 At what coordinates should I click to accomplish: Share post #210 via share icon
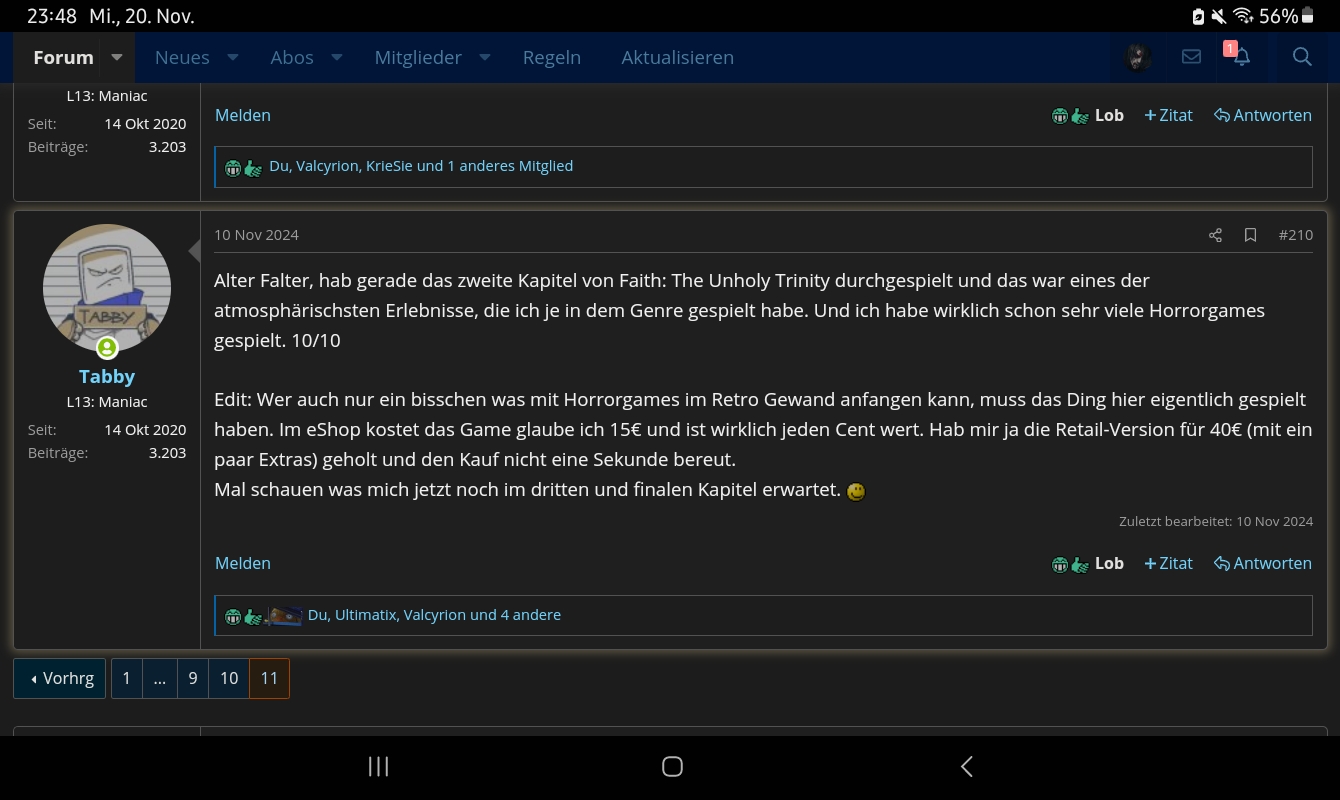click(1215, 235)
